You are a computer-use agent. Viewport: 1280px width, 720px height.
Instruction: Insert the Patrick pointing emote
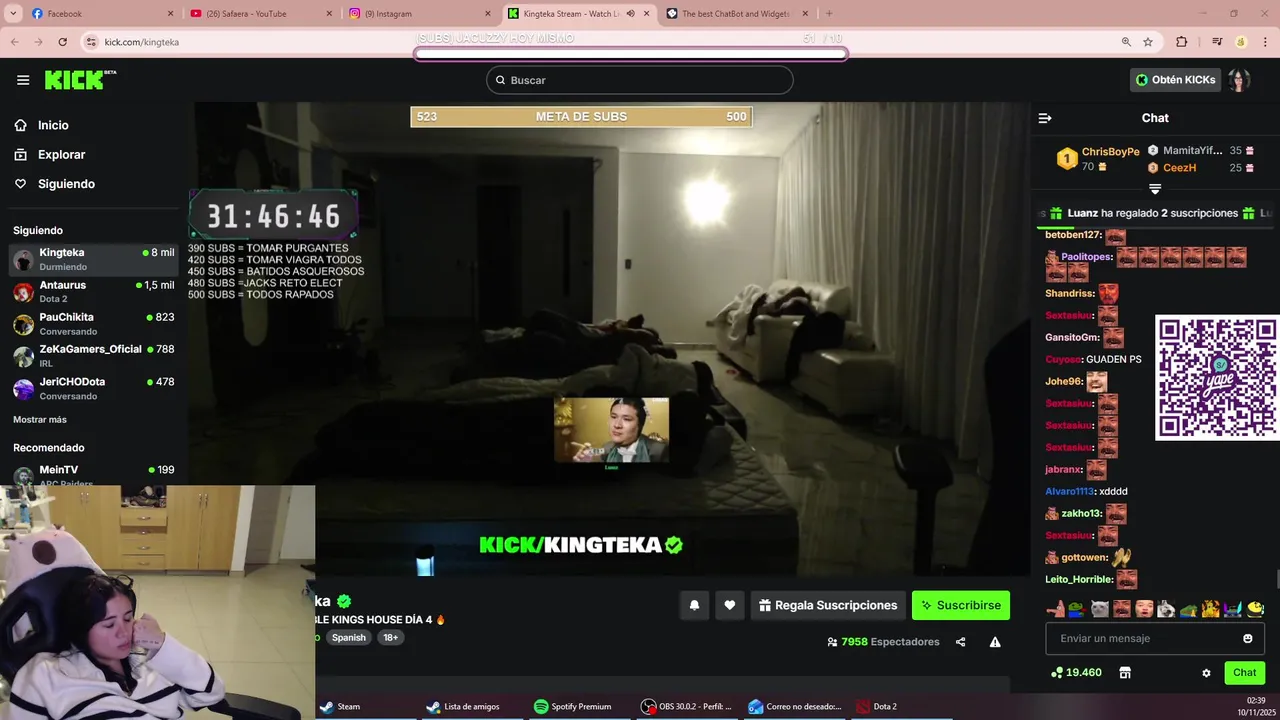[1055, 609]
